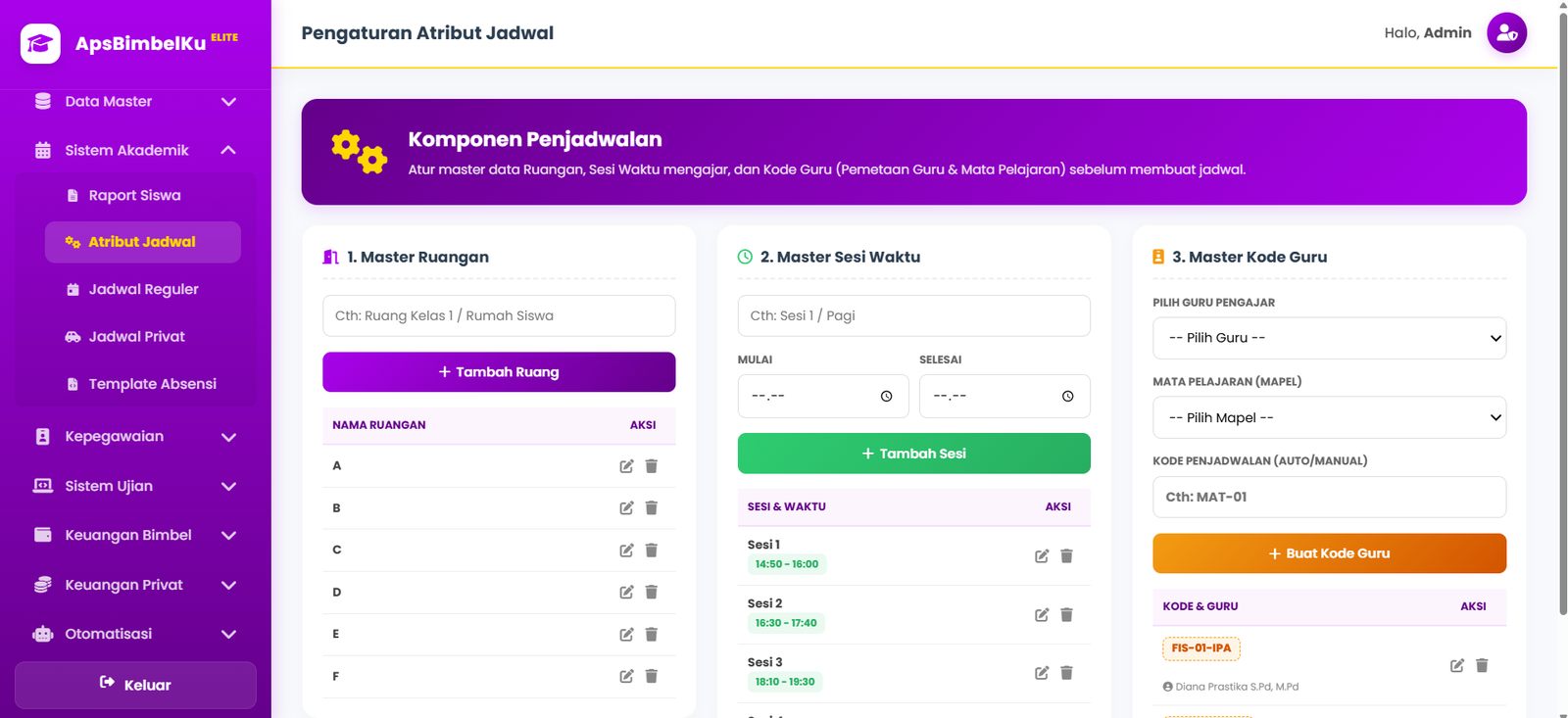Click edit icon for room E
Image resolution: width=1568 pixels, height=718 pixels.
click(626, 635)
